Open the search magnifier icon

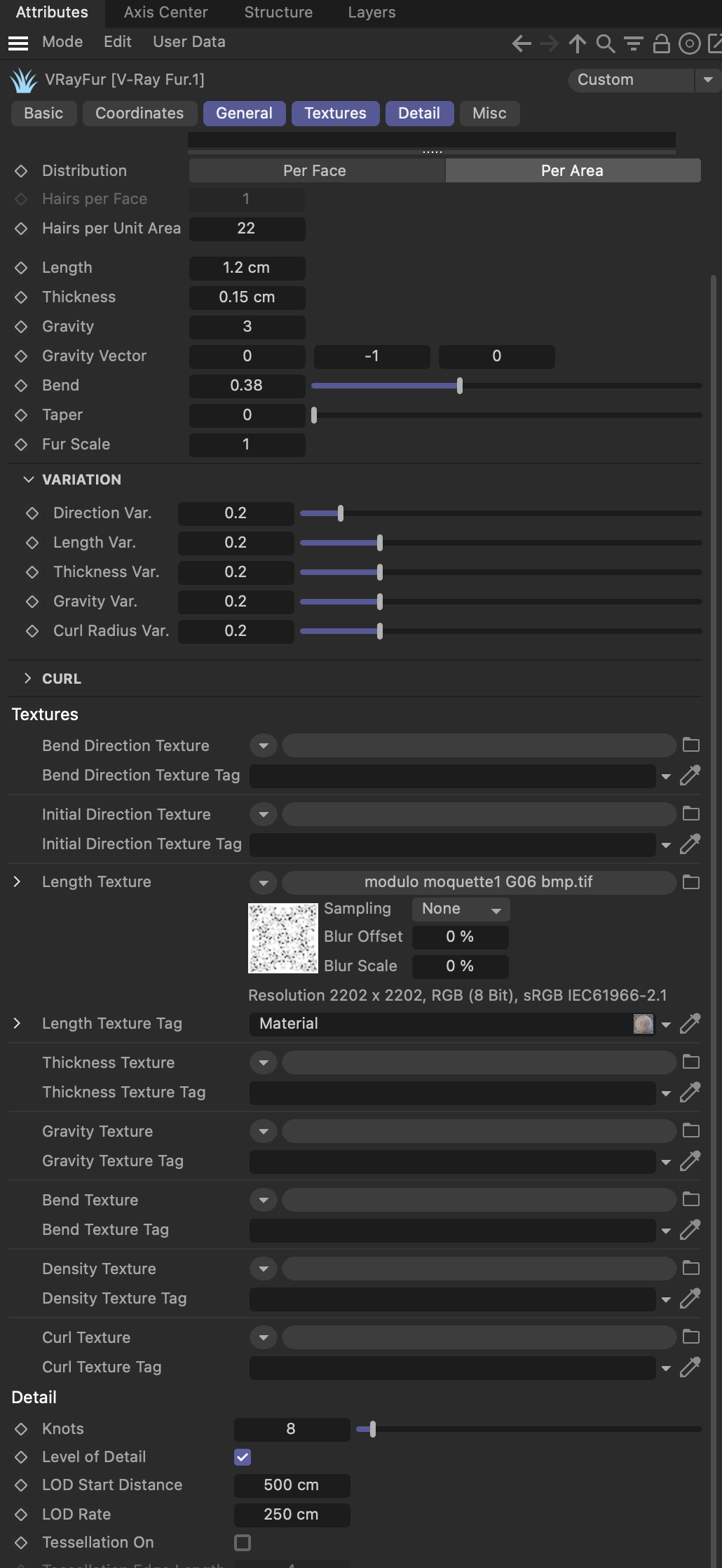click(x=605, y=43)
